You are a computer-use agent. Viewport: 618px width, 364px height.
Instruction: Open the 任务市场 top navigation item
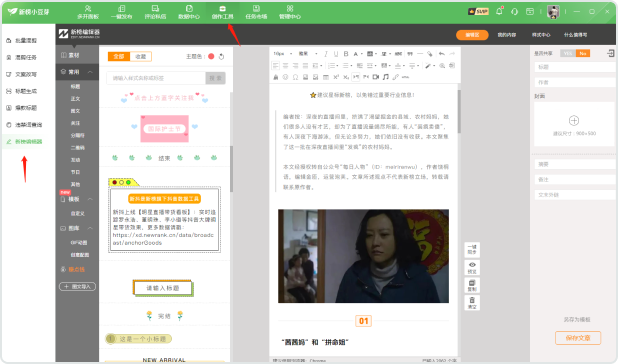pos(256,12)
